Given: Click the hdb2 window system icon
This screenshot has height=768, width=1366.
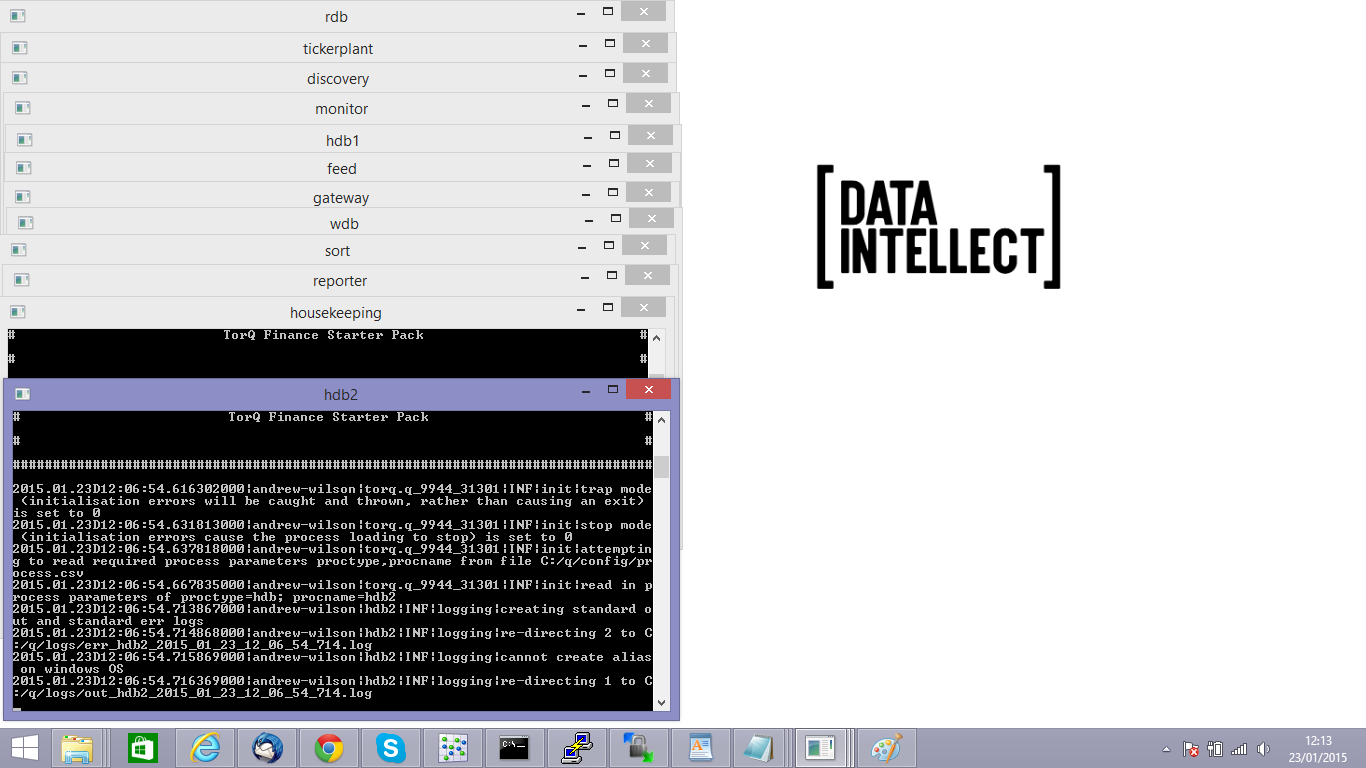Looking at the screenshot, I should coord(22,394).
